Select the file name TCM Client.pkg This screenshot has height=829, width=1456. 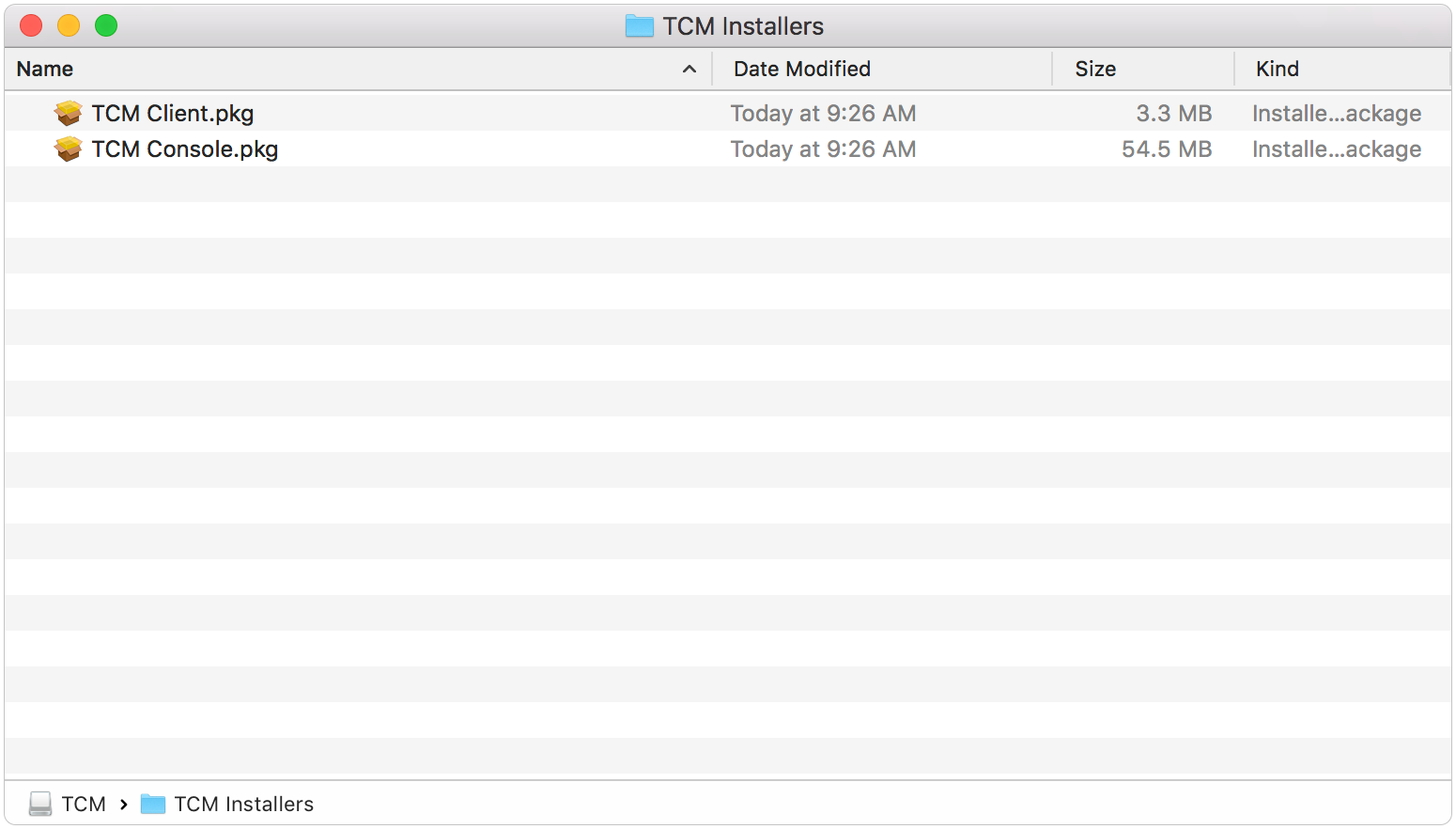[x=173, y=114]
